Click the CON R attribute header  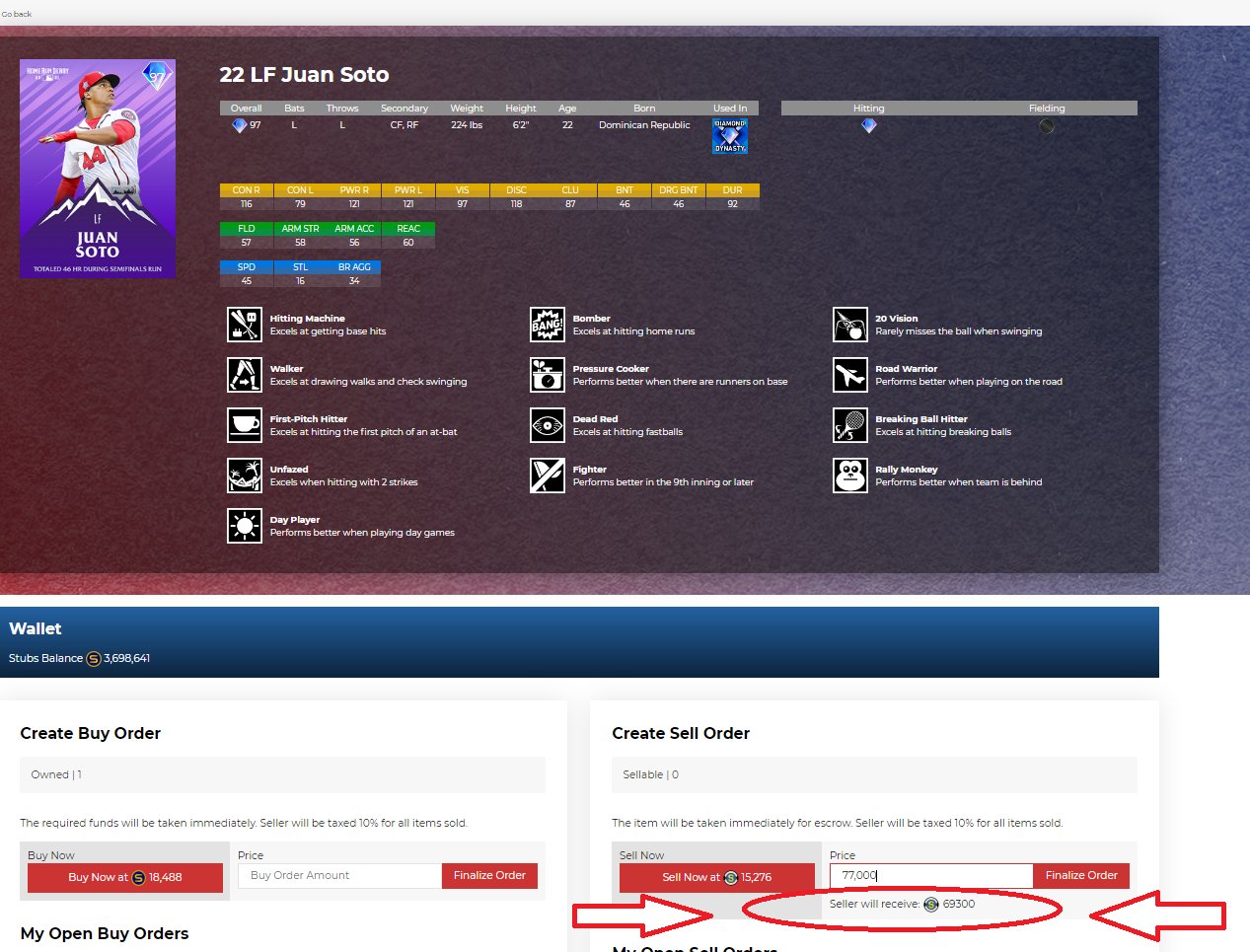pyautogui.click(x=247, y=190)
